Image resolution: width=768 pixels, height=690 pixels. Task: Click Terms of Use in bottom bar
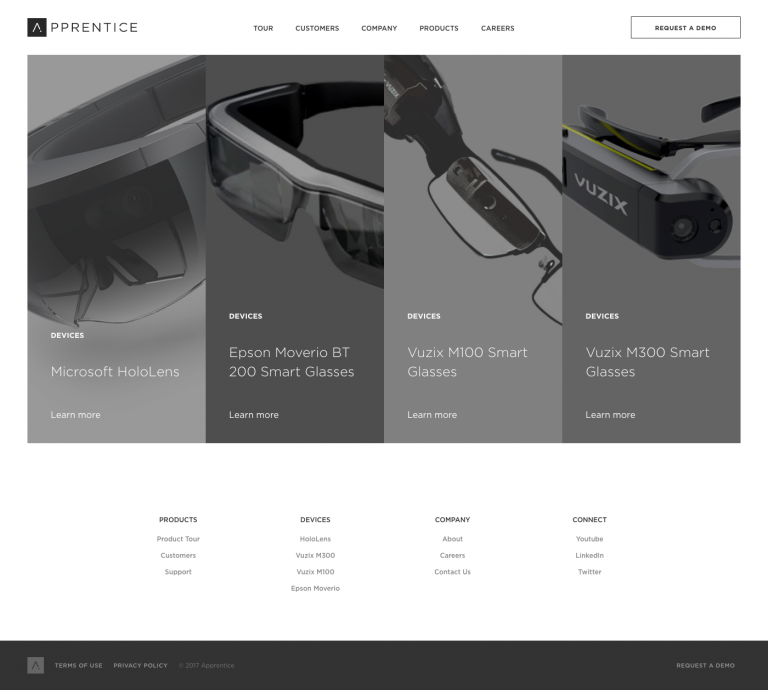pos(78,666)
